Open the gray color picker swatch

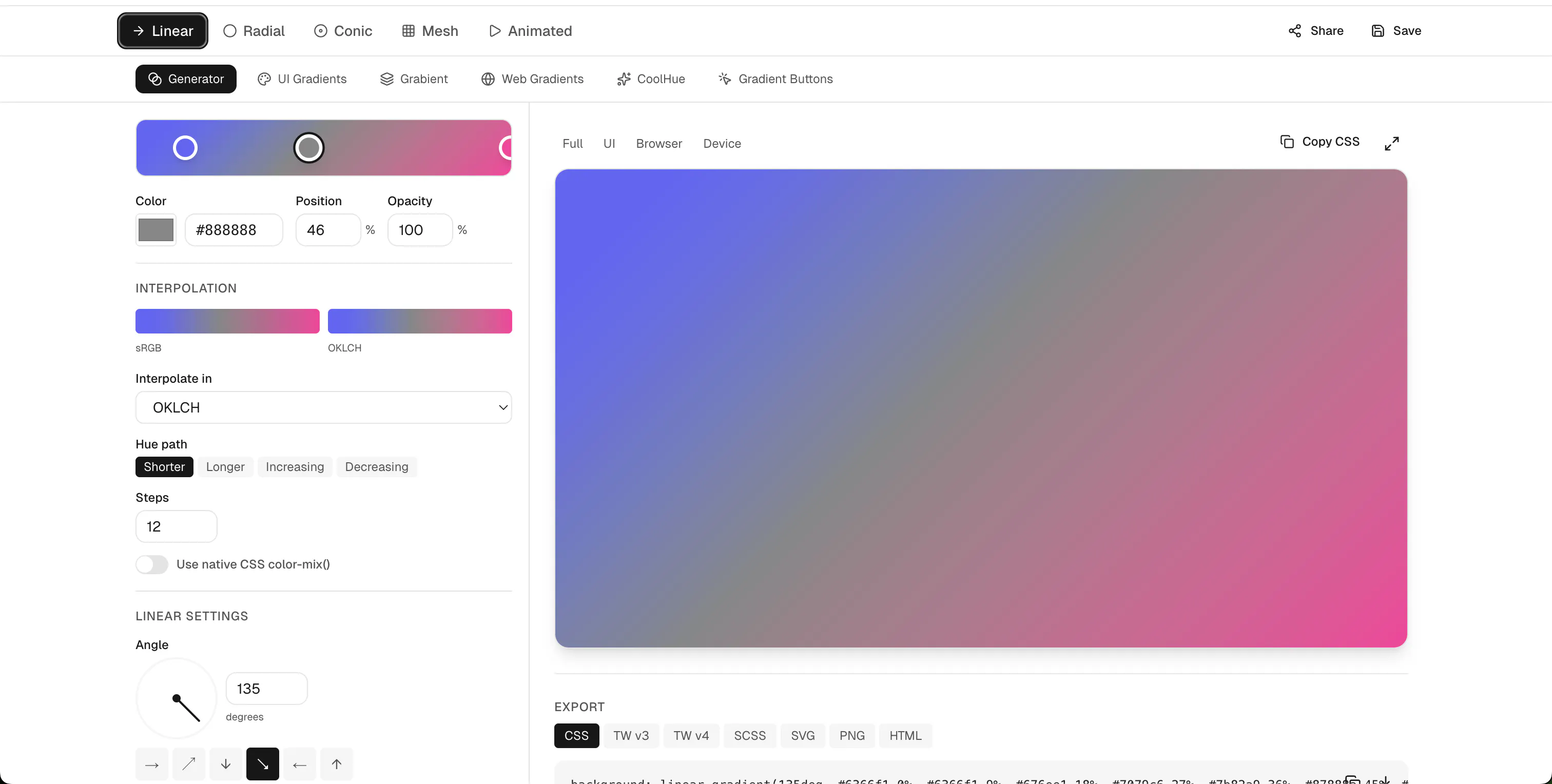pos(156,230)
